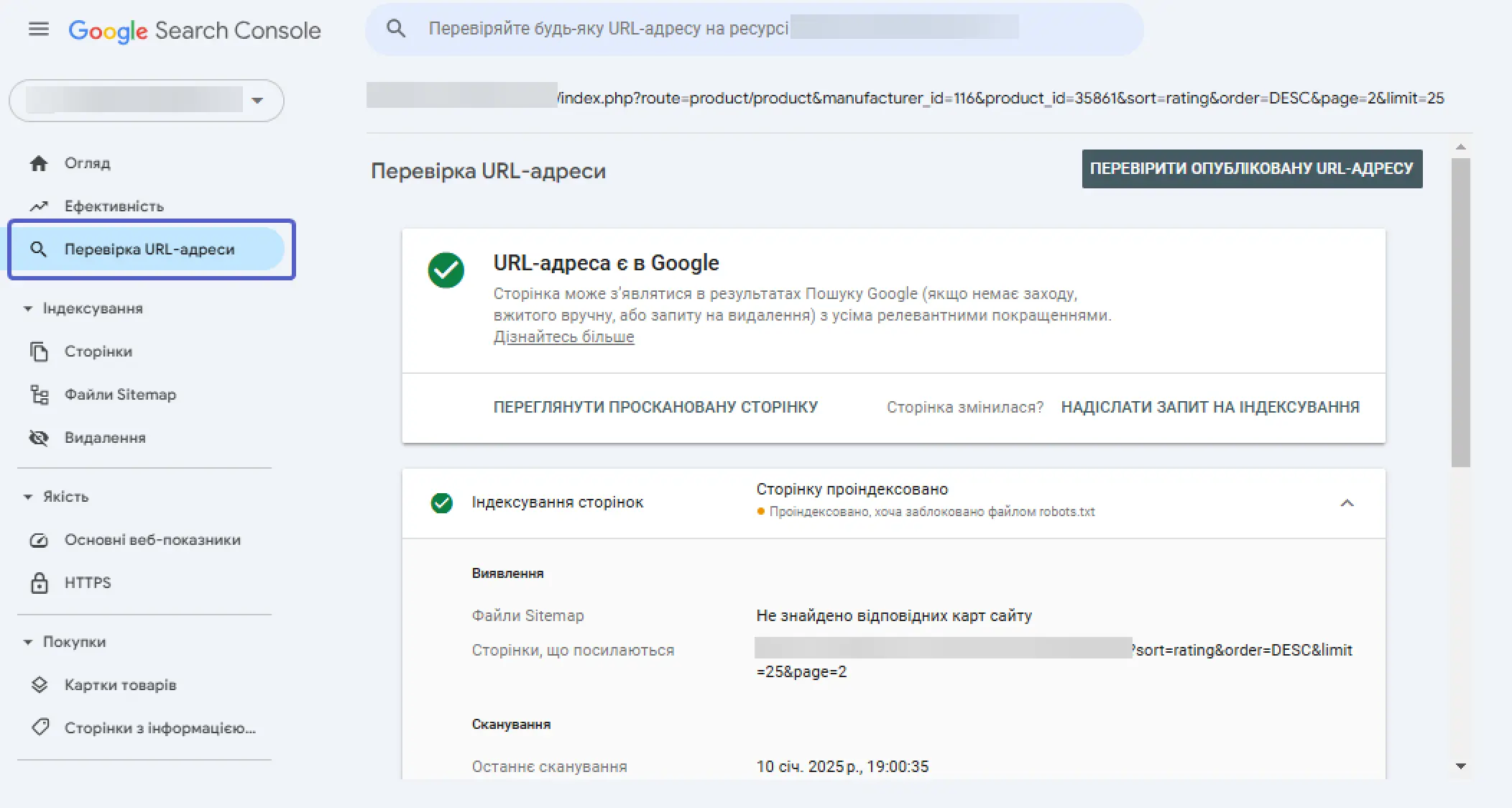Click the Google Search Console logo
This screenshot has width=1512, height=808.
195,30
